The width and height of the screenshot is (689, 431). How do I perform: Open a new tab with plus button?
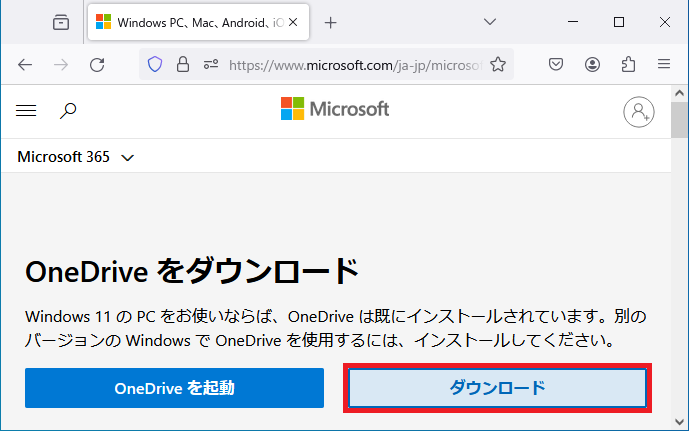tap(330, 22)
